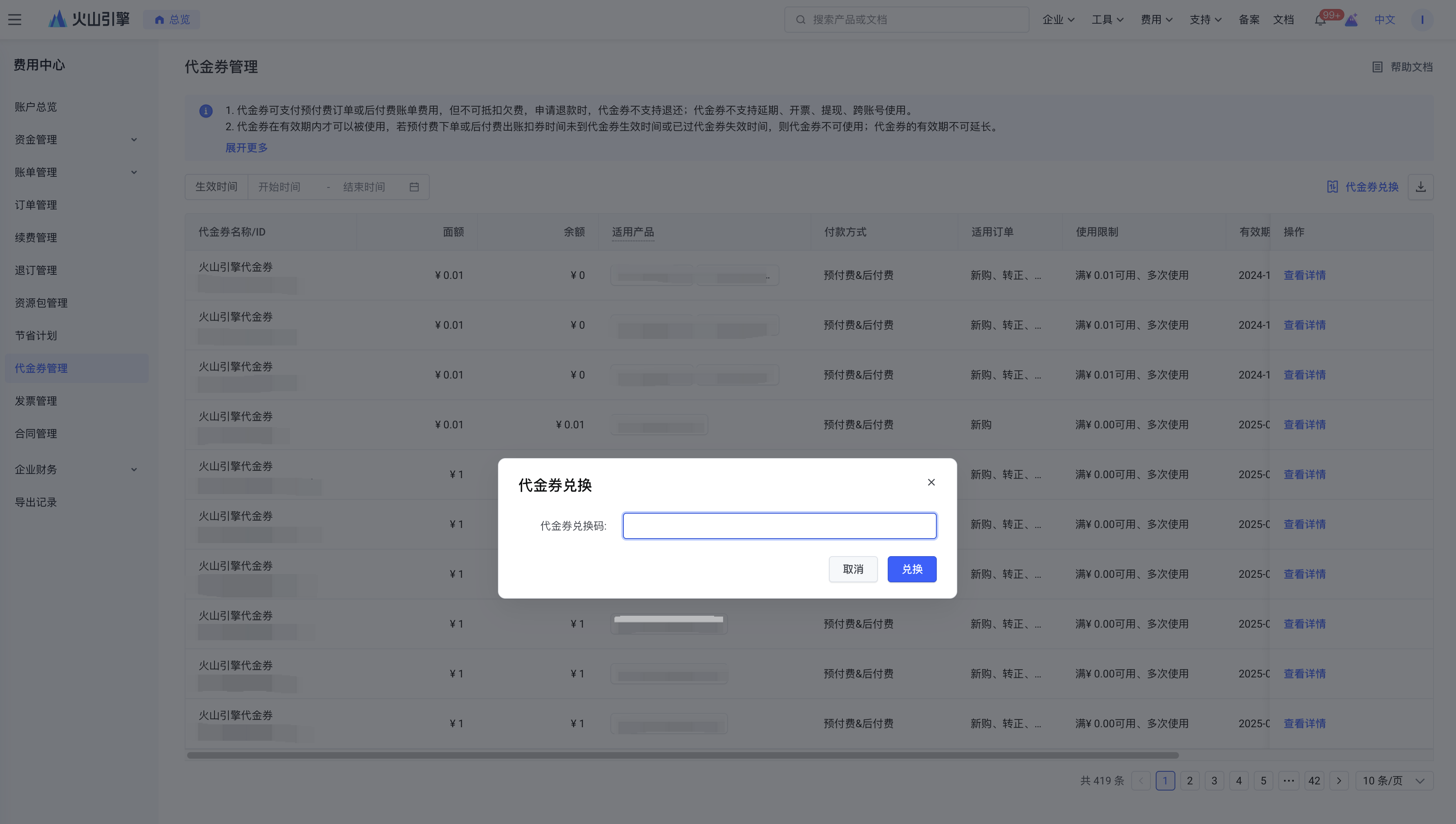Switch language via 中文
Image resolution: width=1456 pixels, height=824 pixels.
[1385, 20]
